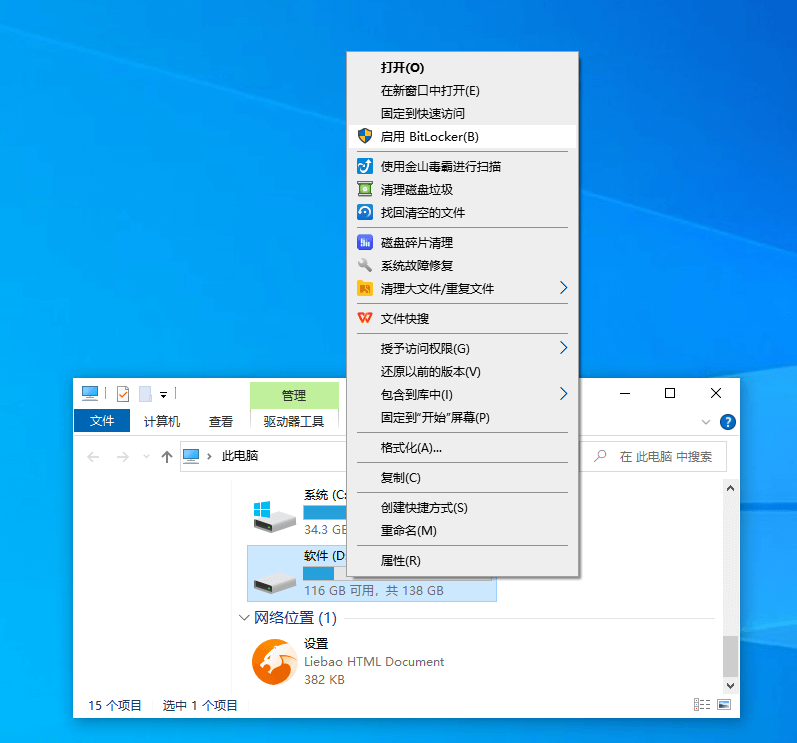Screen dimensions: 797x743
Task: Choose 固定到"开始"屏幕(P)
Action: tap(462, 417)
